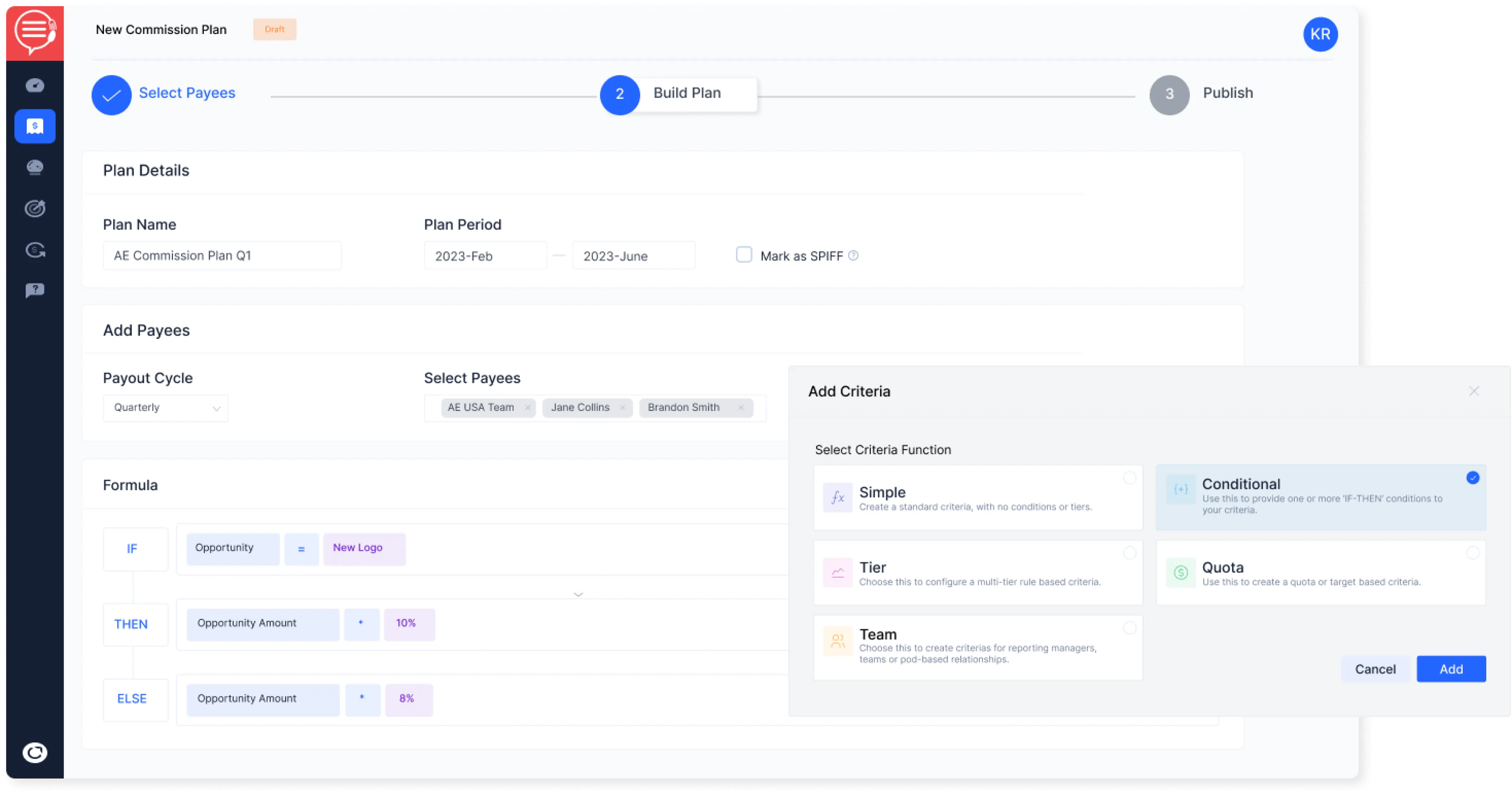The height and width of the screenshot is (795, 1512).
Task: Click the Mark as SPIFF info icon
Action: pos(854,256)
